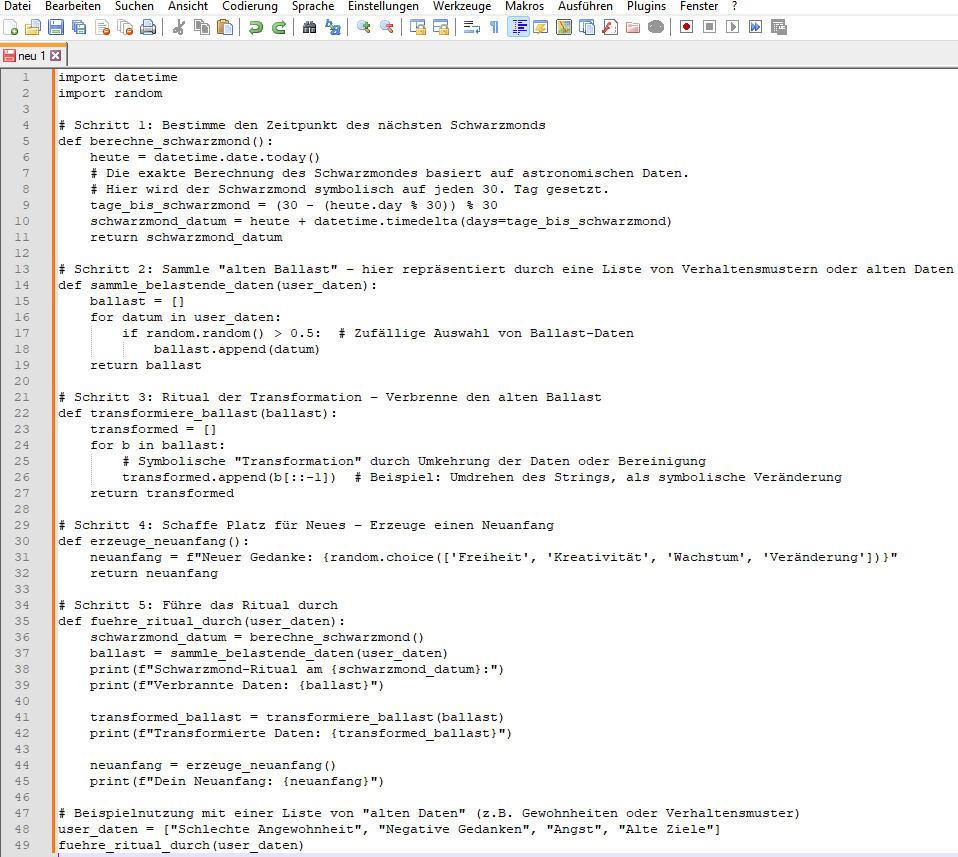Viewport: 958px width, 857px height.
Task: Zoom in with the magnifier plus icon
Action: coord(364,27)
